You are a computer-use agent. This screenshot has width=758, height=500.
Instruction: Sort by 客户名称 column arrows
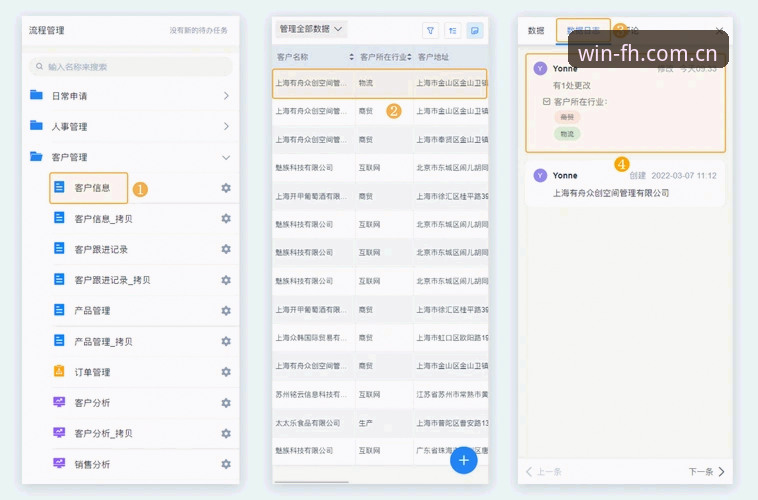point(351,57)
